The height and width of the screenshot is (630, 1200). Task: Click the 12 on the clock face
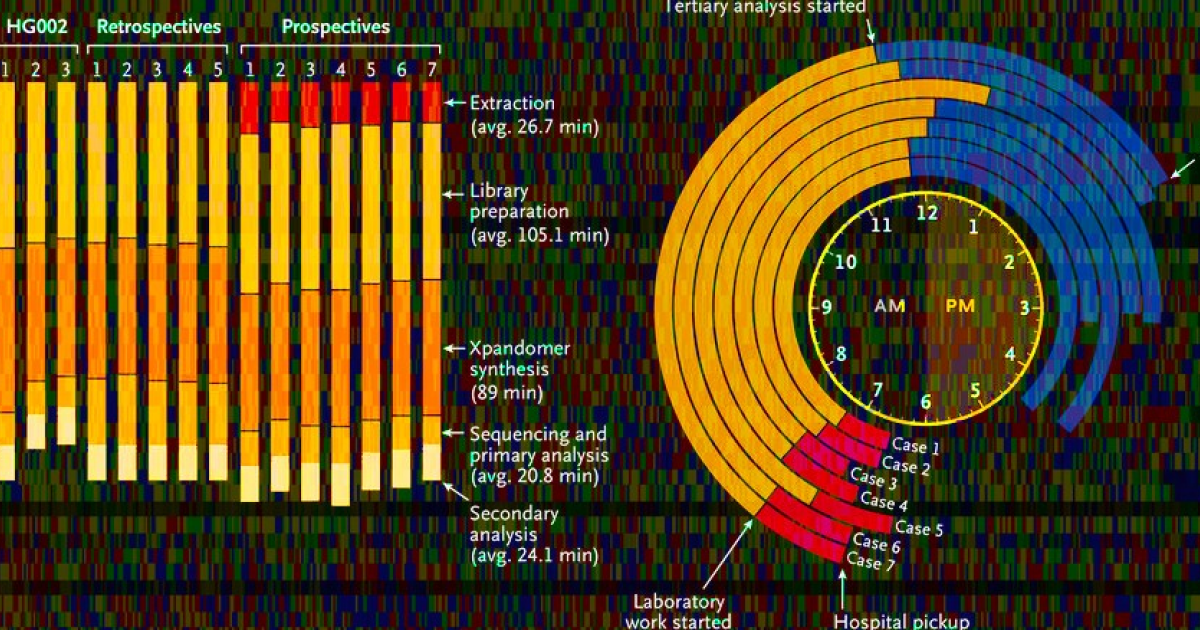click(928, 213)
